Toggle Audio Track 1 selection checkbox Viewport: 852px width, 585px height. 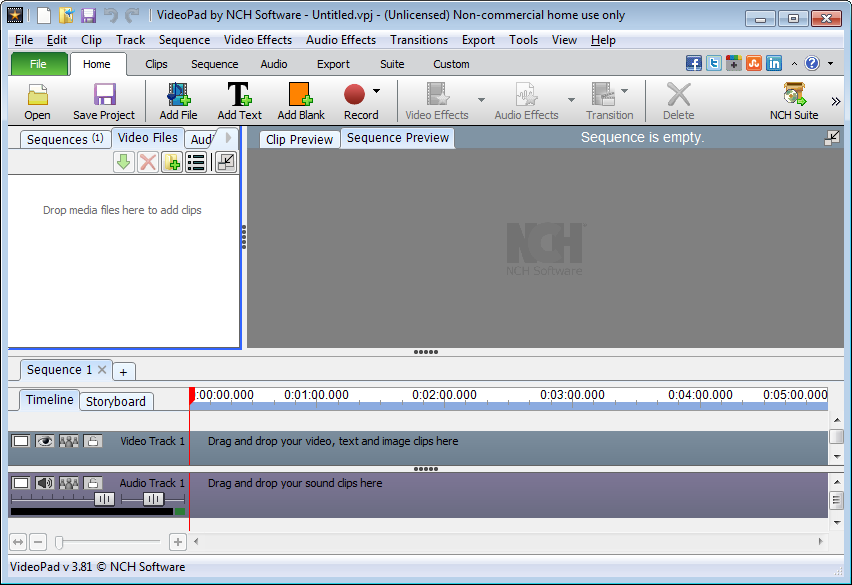[x=21, y=483]
